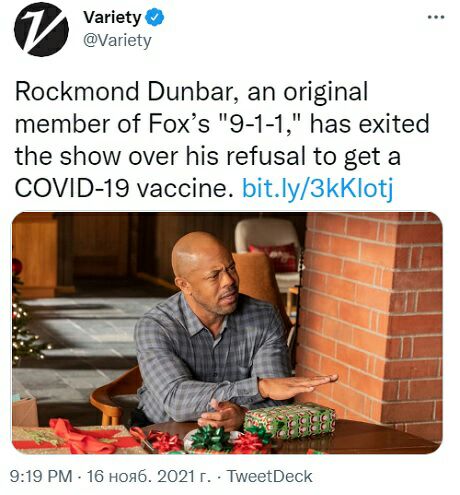The width and height of the screenshot is (460, 495).
Task: Open the @Variety handle link
Action: 117,41
